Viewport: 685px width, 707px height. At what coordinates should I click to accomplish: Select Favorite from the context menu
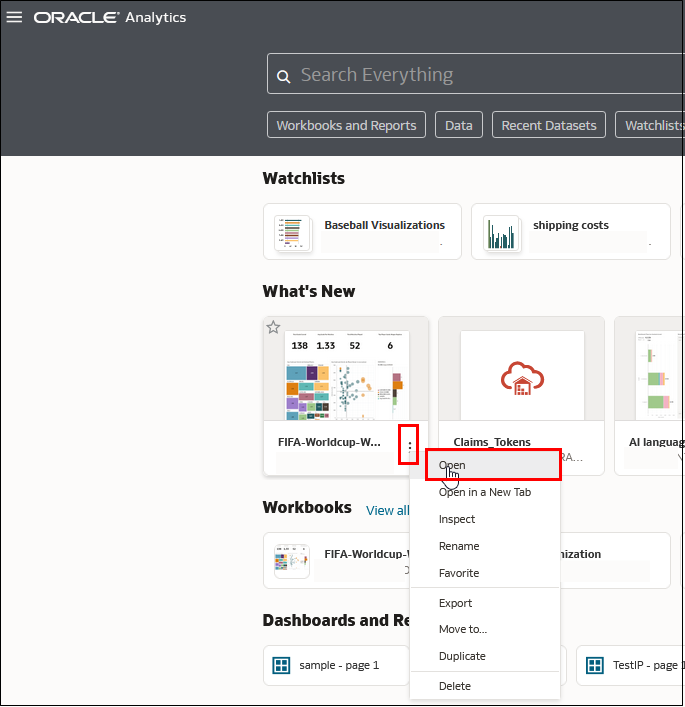(x=485, y=573)
